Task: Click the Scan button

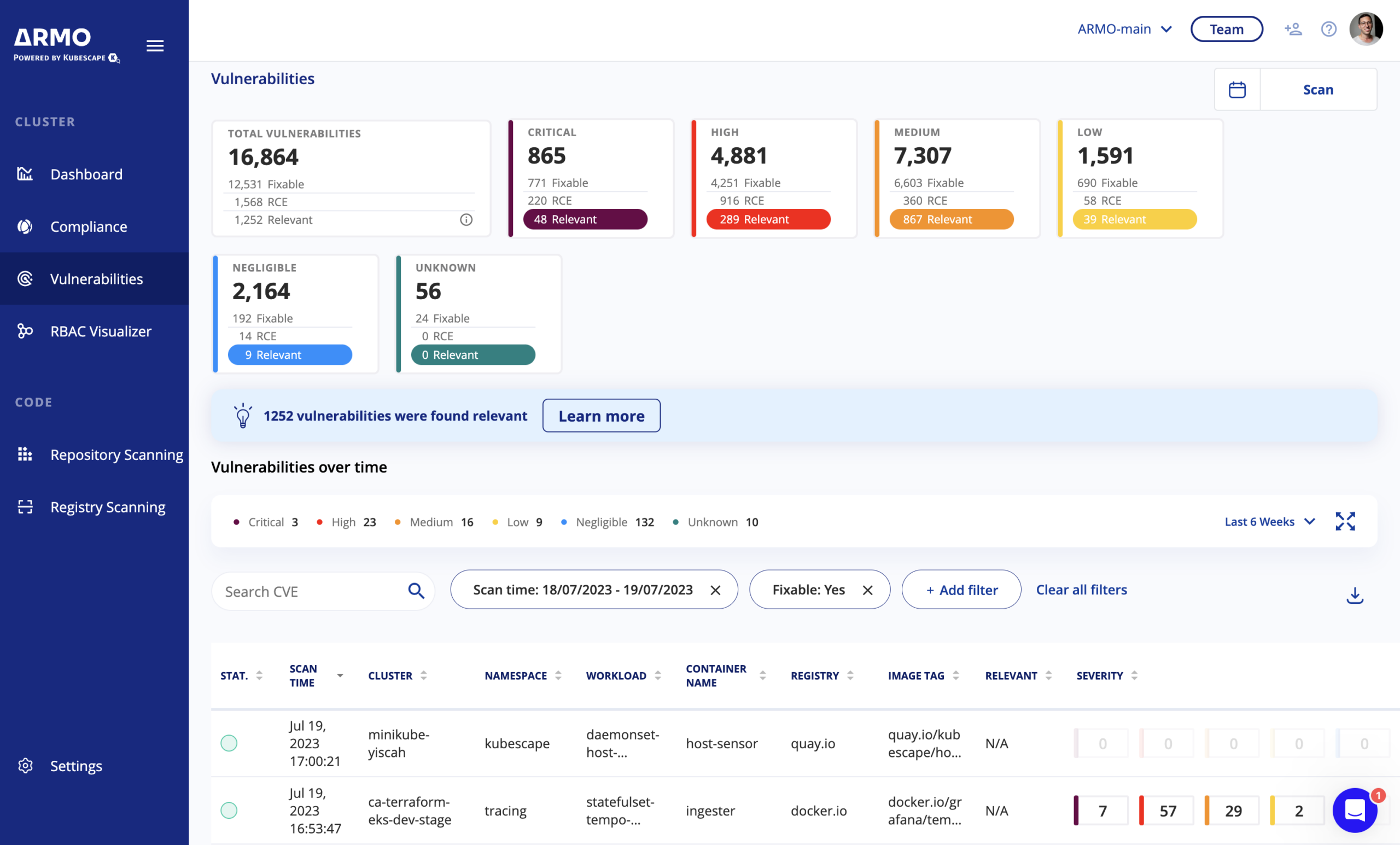Action: (1317, 89)
